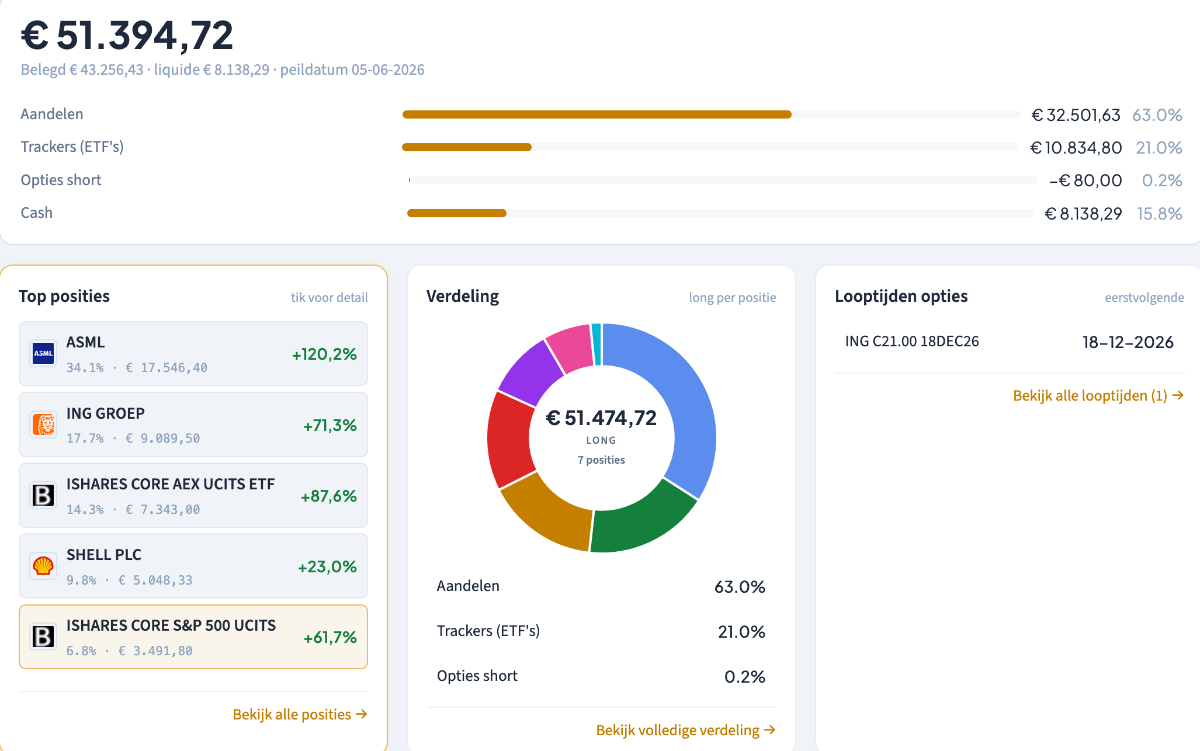The height and width of the screenshot is (751, 1200).
Task: Click the iShares Core AEX ETF logo
Action: click(x=43, y=495)
